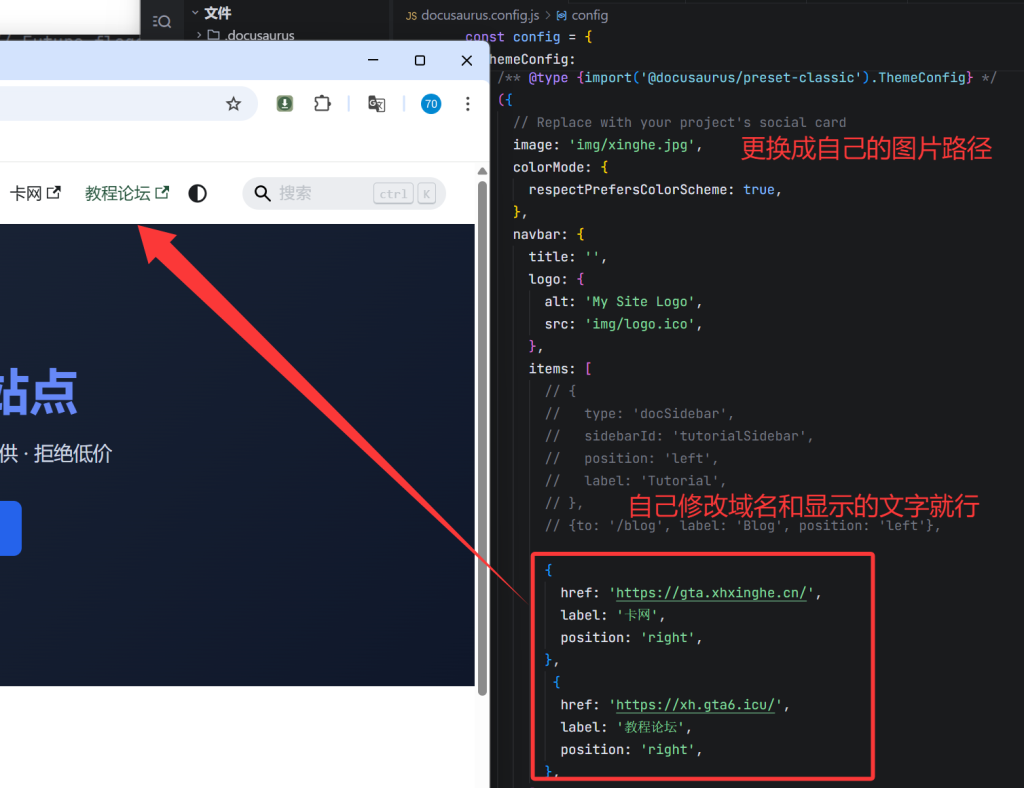Click the 搜索 search input field

tap(320, 193)
